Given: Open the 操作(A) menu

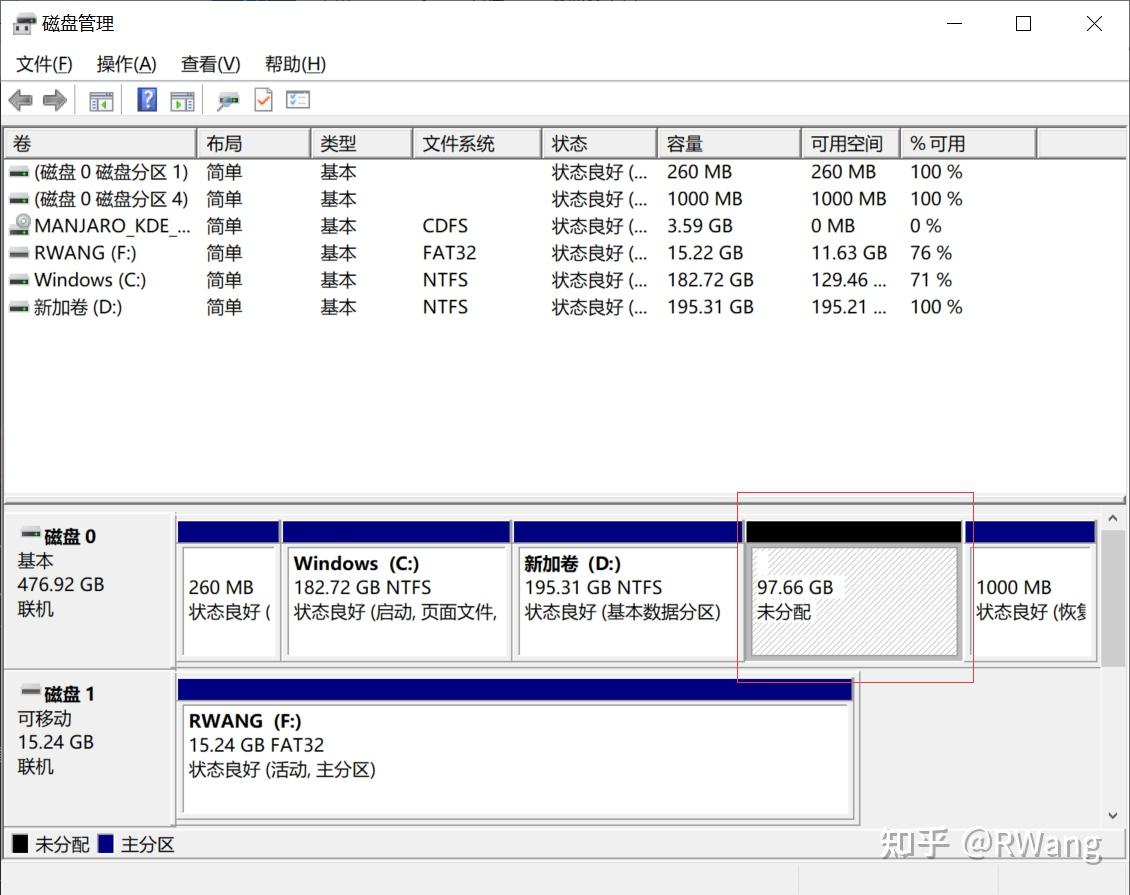Looking at the screenshot, I should (126, 63).
